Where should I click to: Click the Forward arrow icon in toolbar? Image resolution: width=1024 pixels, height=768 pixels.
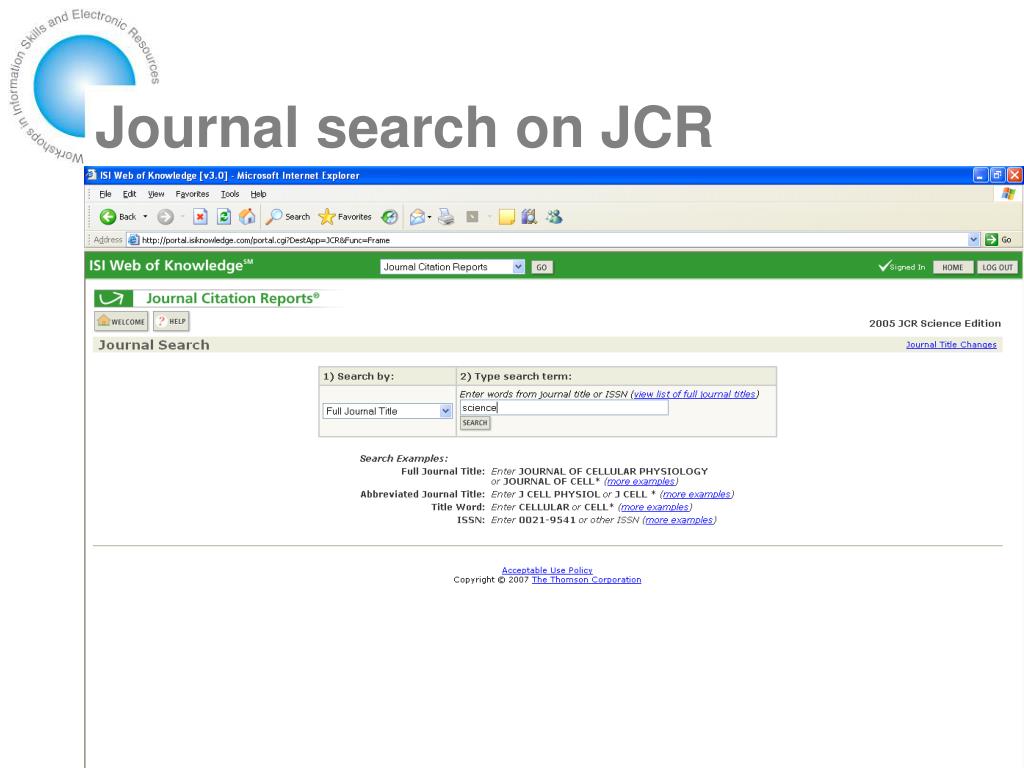(x=165, y=217)
